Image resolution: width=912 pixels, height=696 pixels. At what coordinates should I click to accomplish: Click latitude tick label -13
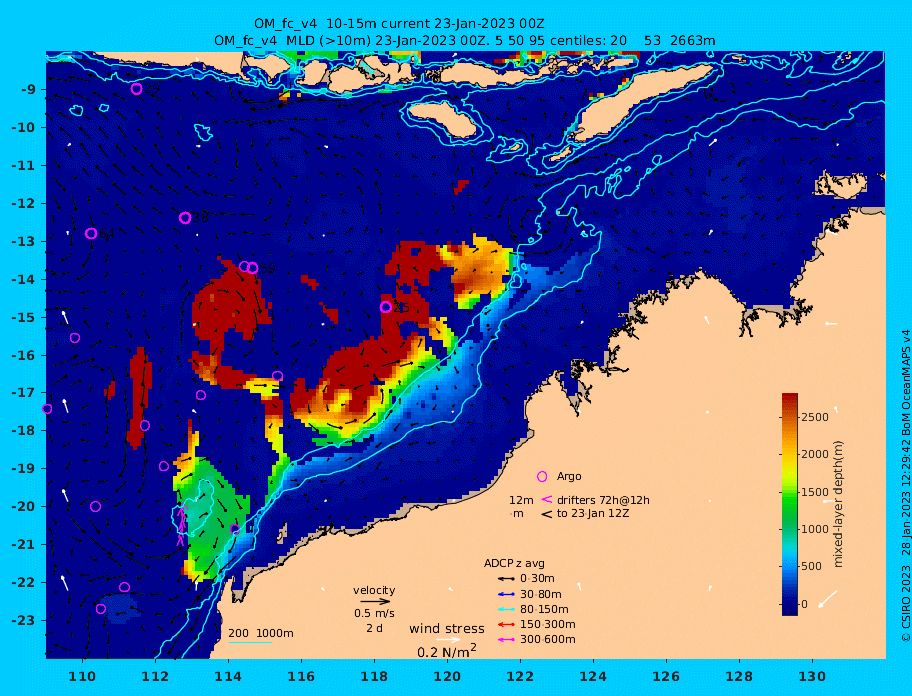pos(23,241)
